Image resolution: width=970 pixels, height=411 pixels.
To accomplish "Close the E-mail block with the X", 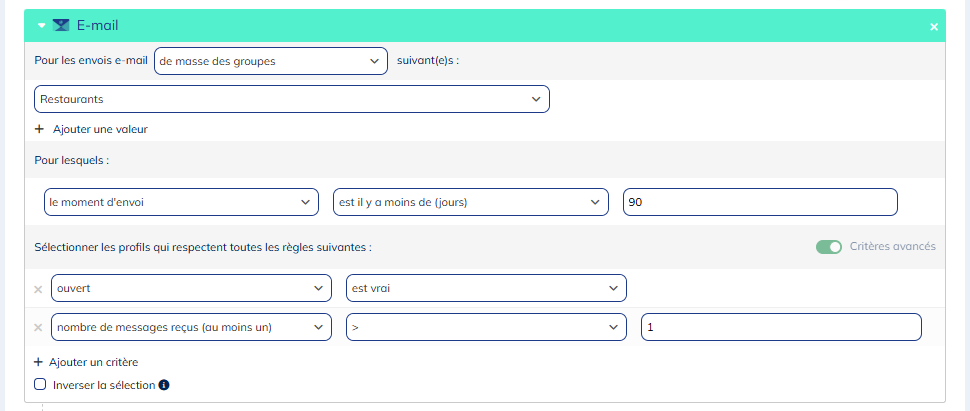I will (x=934, y=27).
